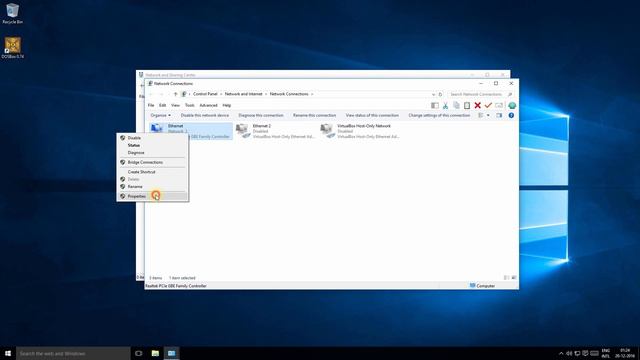Expand the view options dropdown arrow

[488, 116]
